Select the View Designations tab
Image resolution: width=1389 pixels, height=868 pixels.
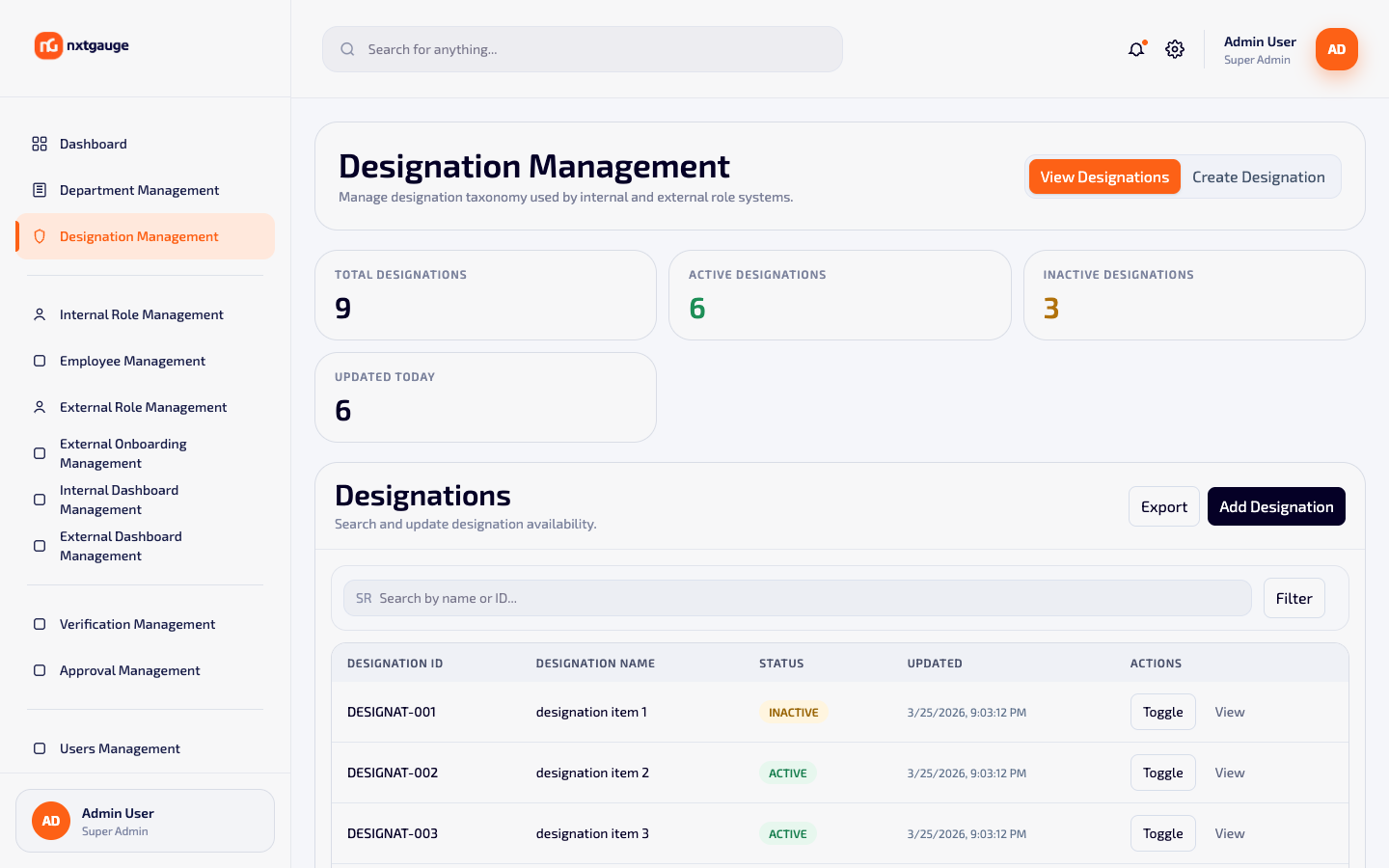[x=1104, y=176]
